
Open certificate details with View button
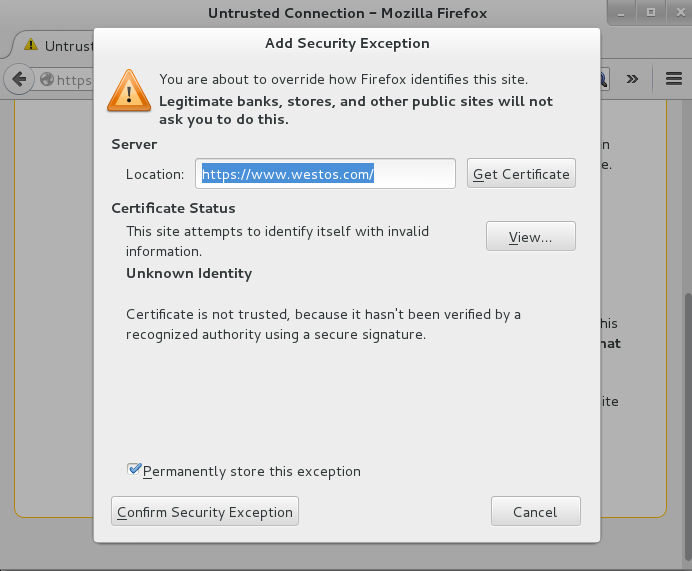click(x=530, y=237)
